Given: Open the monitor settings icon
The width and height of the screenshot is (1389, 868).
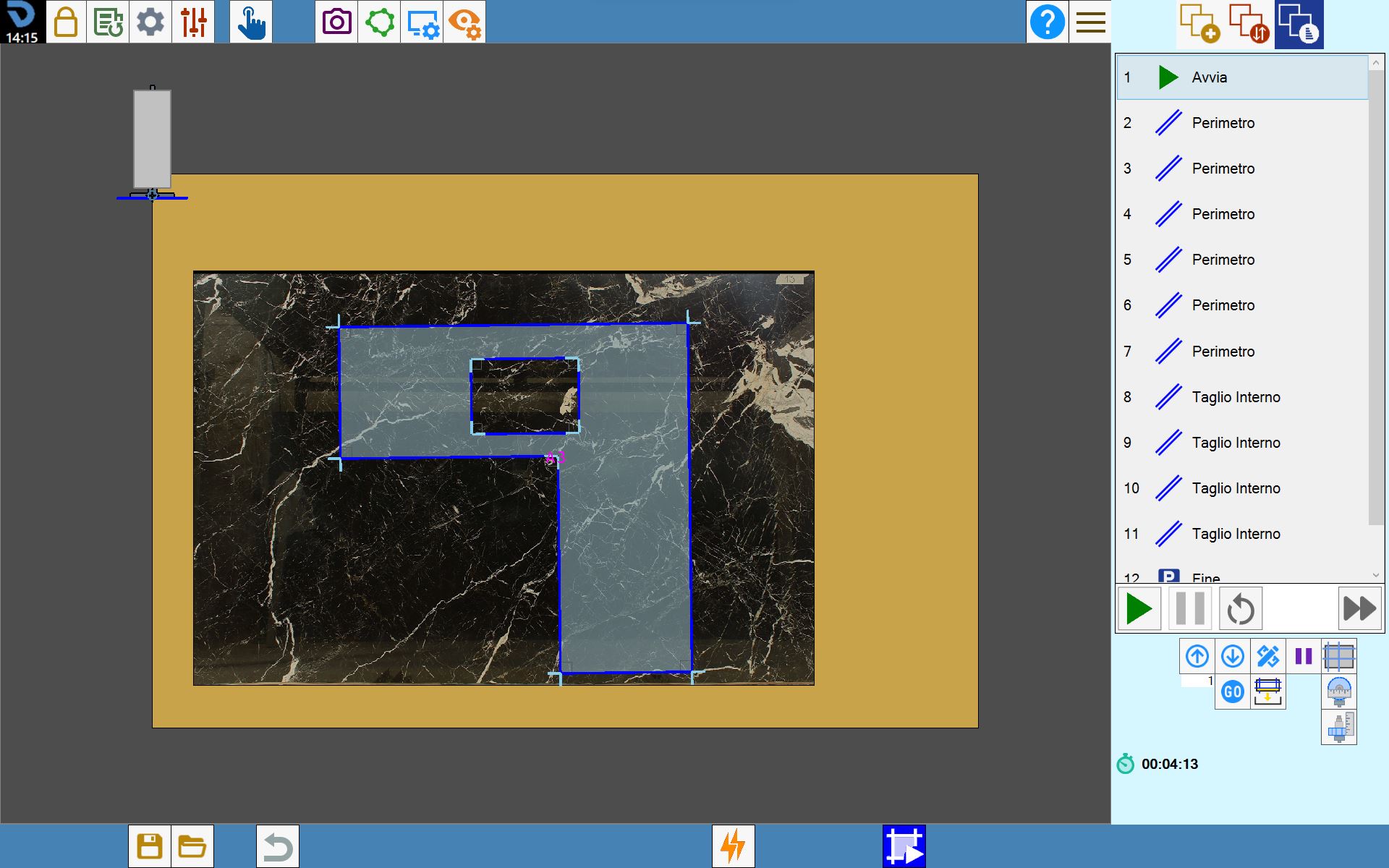Looking at the screenshot, I should 422,22.
